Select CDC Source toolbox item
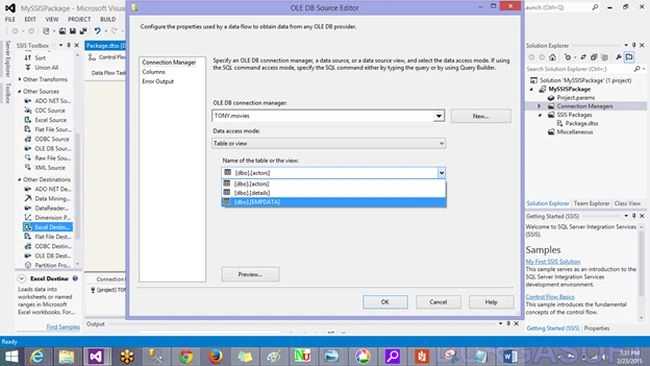Image resolution: width=650 pixels, height=366 pixels. pyautogui.click(x=45, y=110)
